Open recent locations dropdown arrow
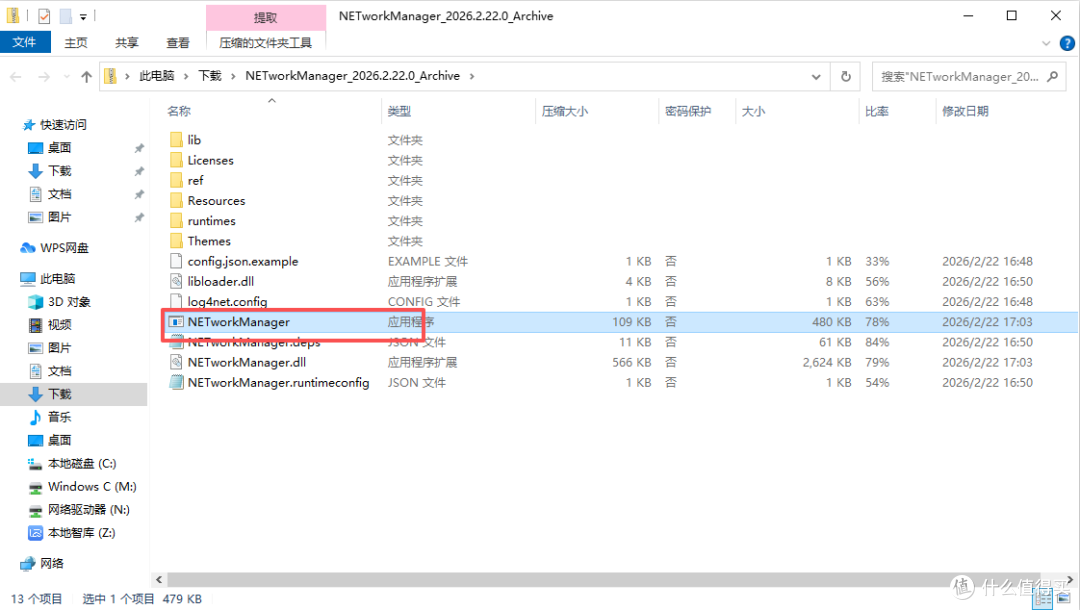 [x=66, y=76]
